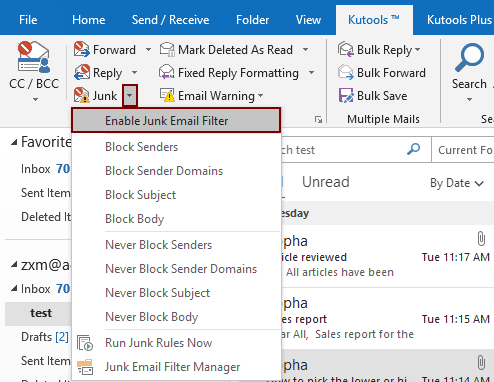Choose Never Block Body
This screenshot has width=494, height=382.
(176, 317)
